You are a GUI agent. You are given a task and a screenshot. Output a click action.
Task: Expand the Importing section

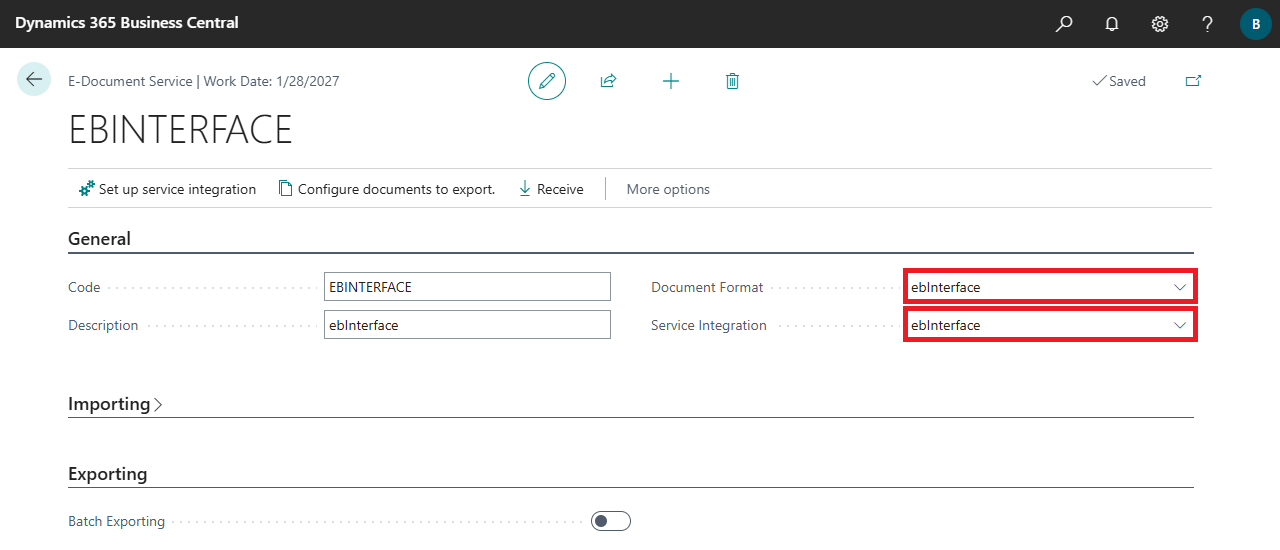click(115, 404)
